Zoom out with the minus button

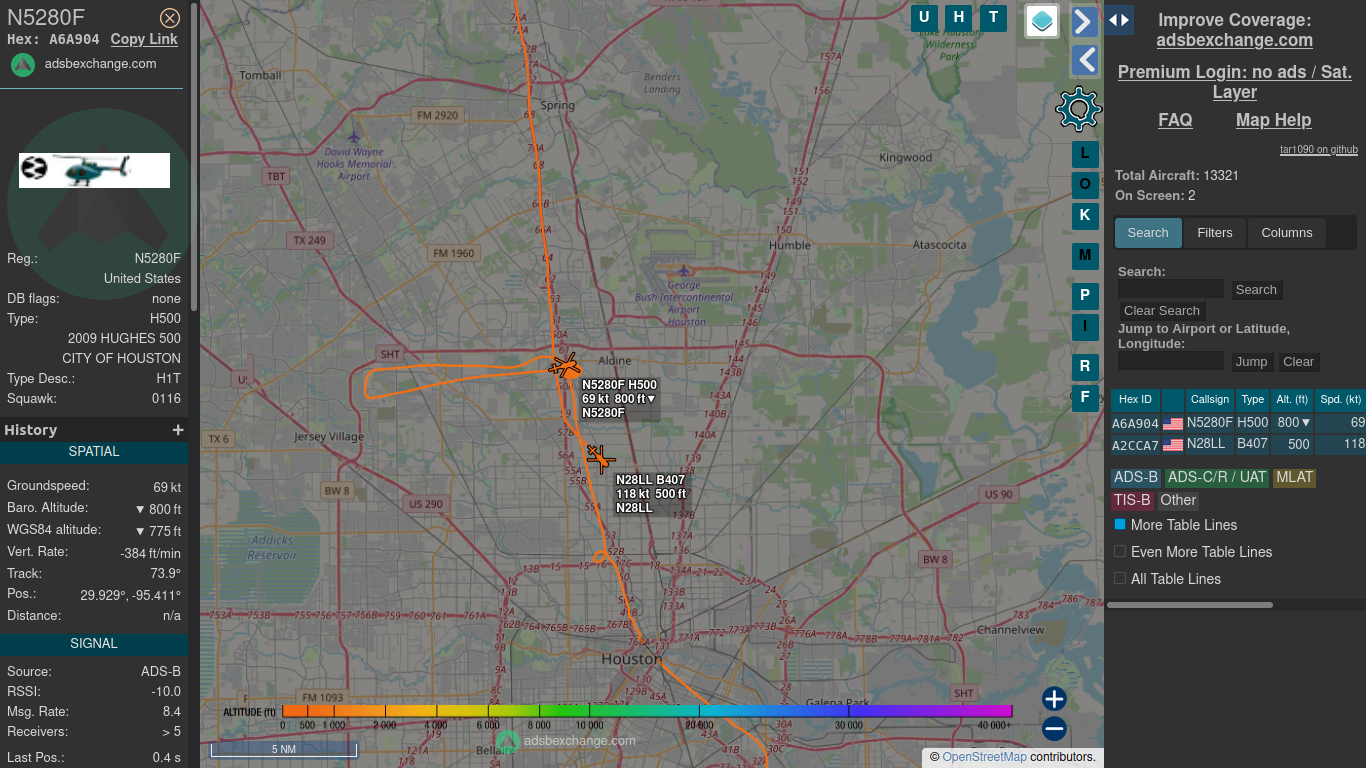[1054, 729]
